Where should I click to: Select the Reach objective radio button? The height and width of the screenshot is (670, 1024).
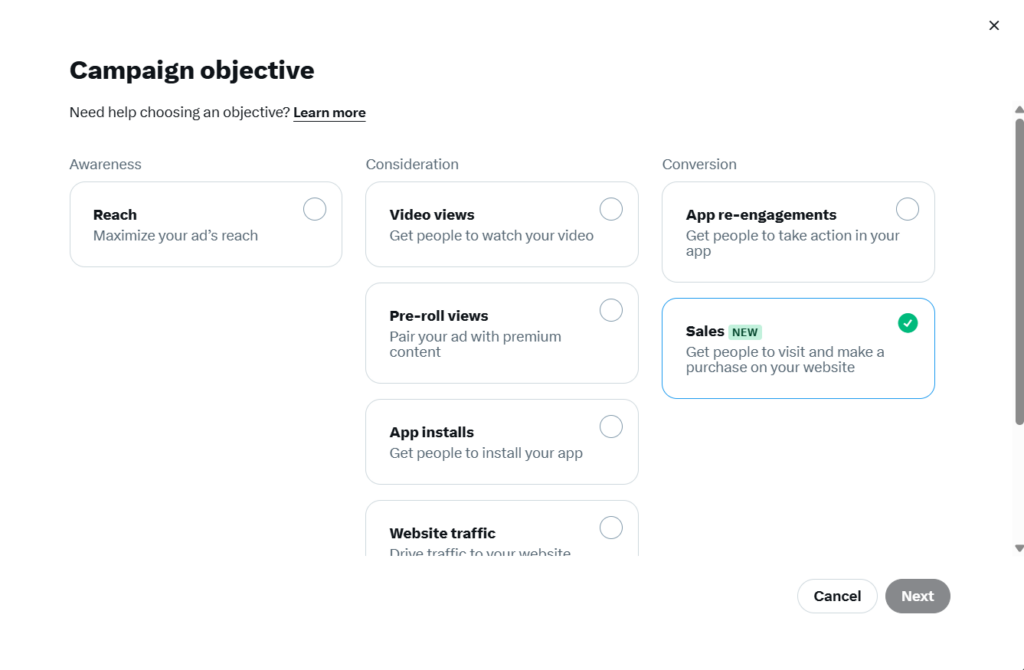tap(314, 208)
